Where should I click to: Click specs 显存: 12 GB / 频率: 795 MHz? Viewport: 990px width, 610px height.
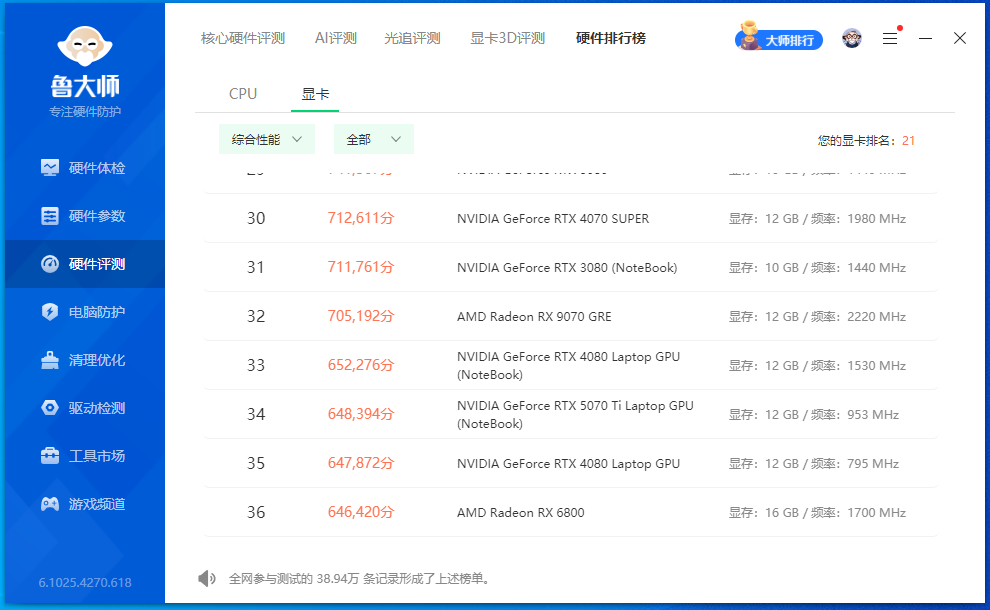pyautogui.click(x=814, y=463)
